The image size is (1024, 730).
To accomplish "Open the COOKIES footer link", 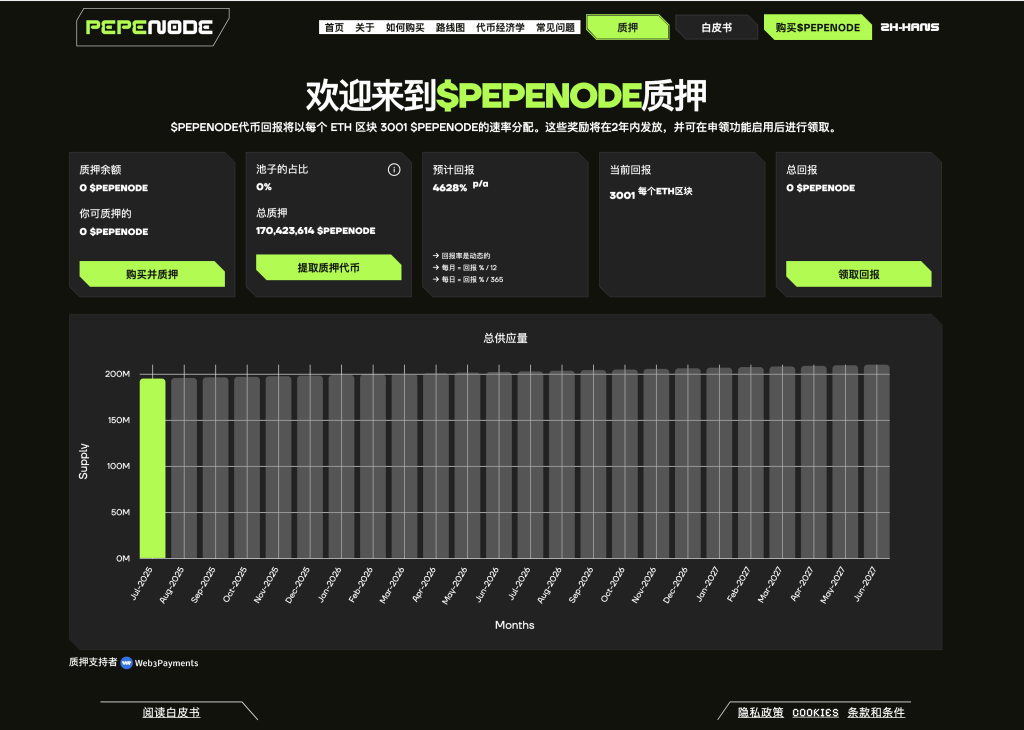I will coord(816,712).
